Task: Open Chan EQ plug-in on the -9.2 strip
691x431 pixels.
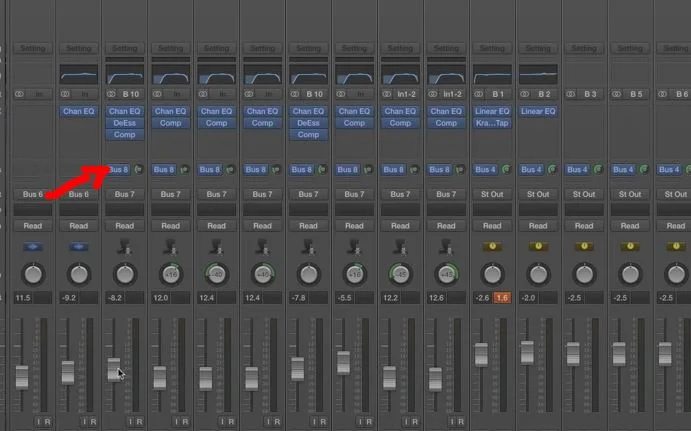Action: [x=79, y=111]
